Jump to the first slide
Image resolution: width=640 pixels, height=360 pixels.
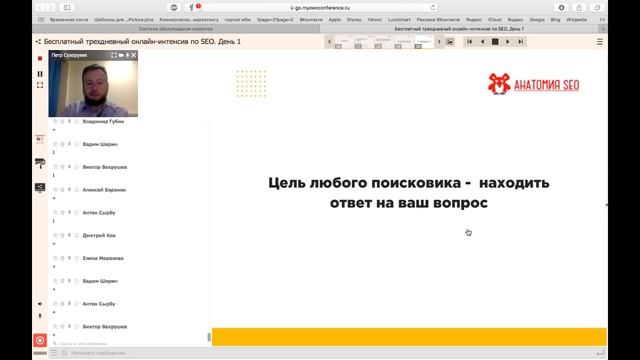coord(469,42)
